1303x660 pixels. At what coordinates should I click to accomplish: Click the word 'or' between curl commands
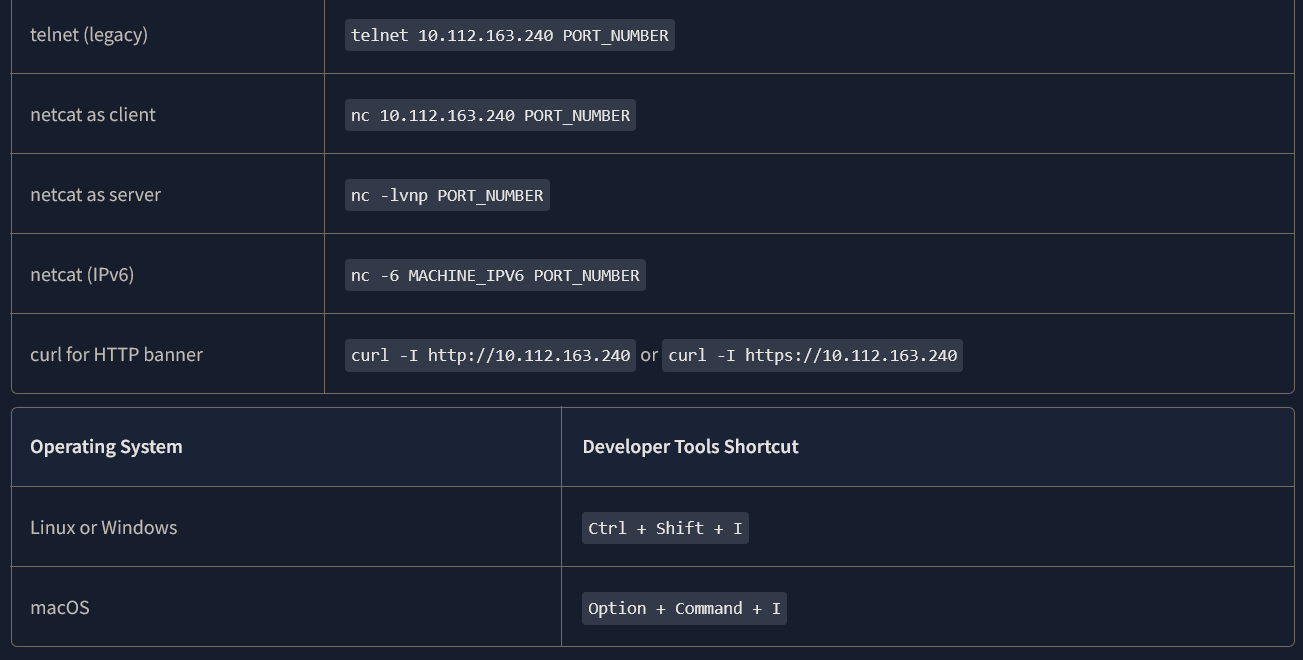[649, 355]
